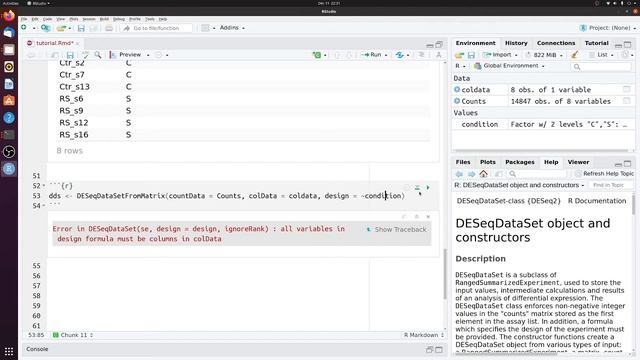Open the Global Environment dropdown

point(509,66)
